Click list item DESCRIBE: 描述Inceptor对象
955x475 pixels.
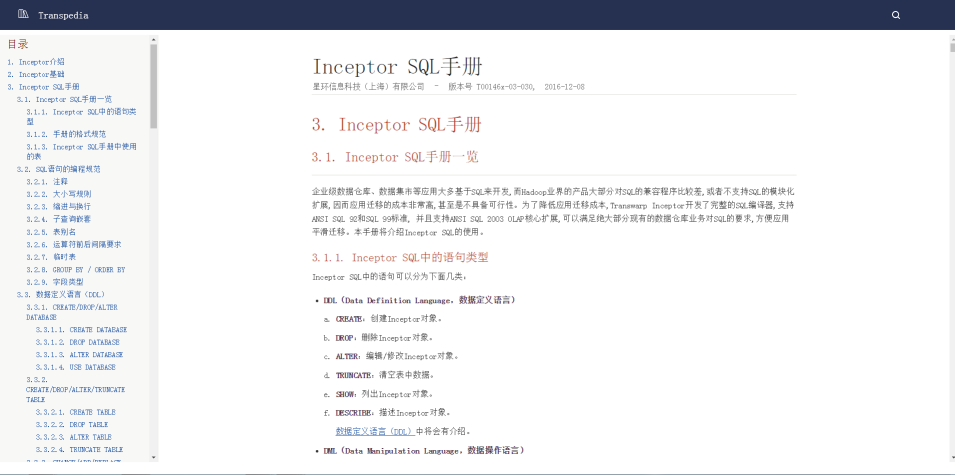[x=393, y=413]
